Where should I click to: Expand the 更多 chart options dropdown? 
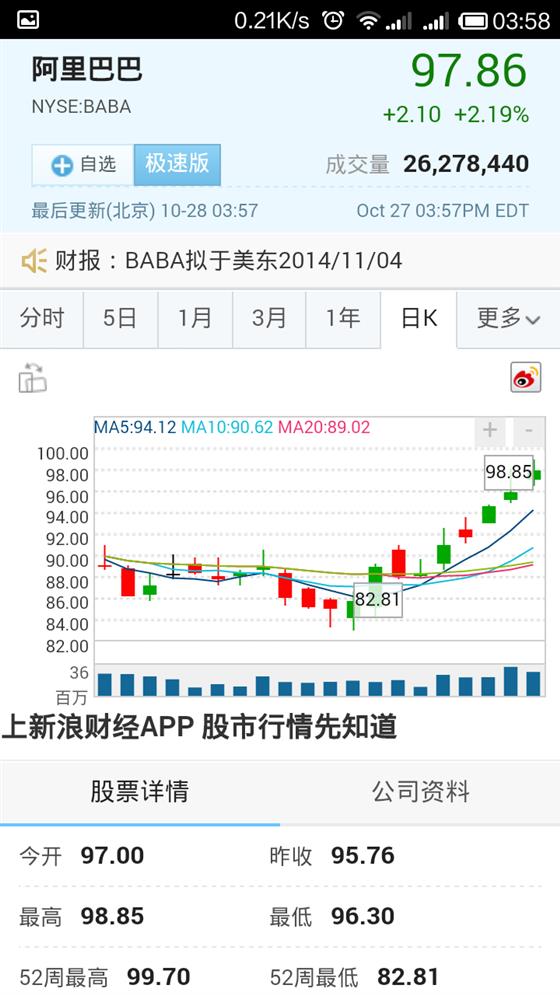[x=508, y=319]
